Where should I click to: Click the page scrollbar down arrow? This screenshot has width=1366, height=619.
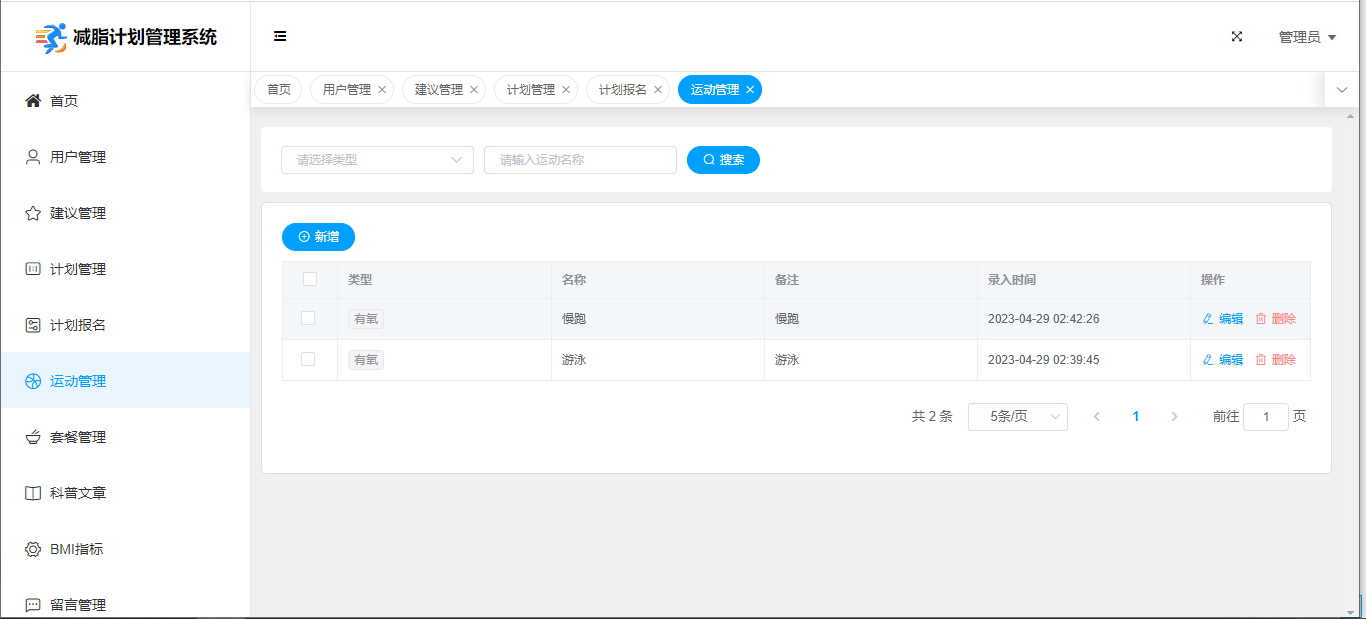pos(1351,612)
